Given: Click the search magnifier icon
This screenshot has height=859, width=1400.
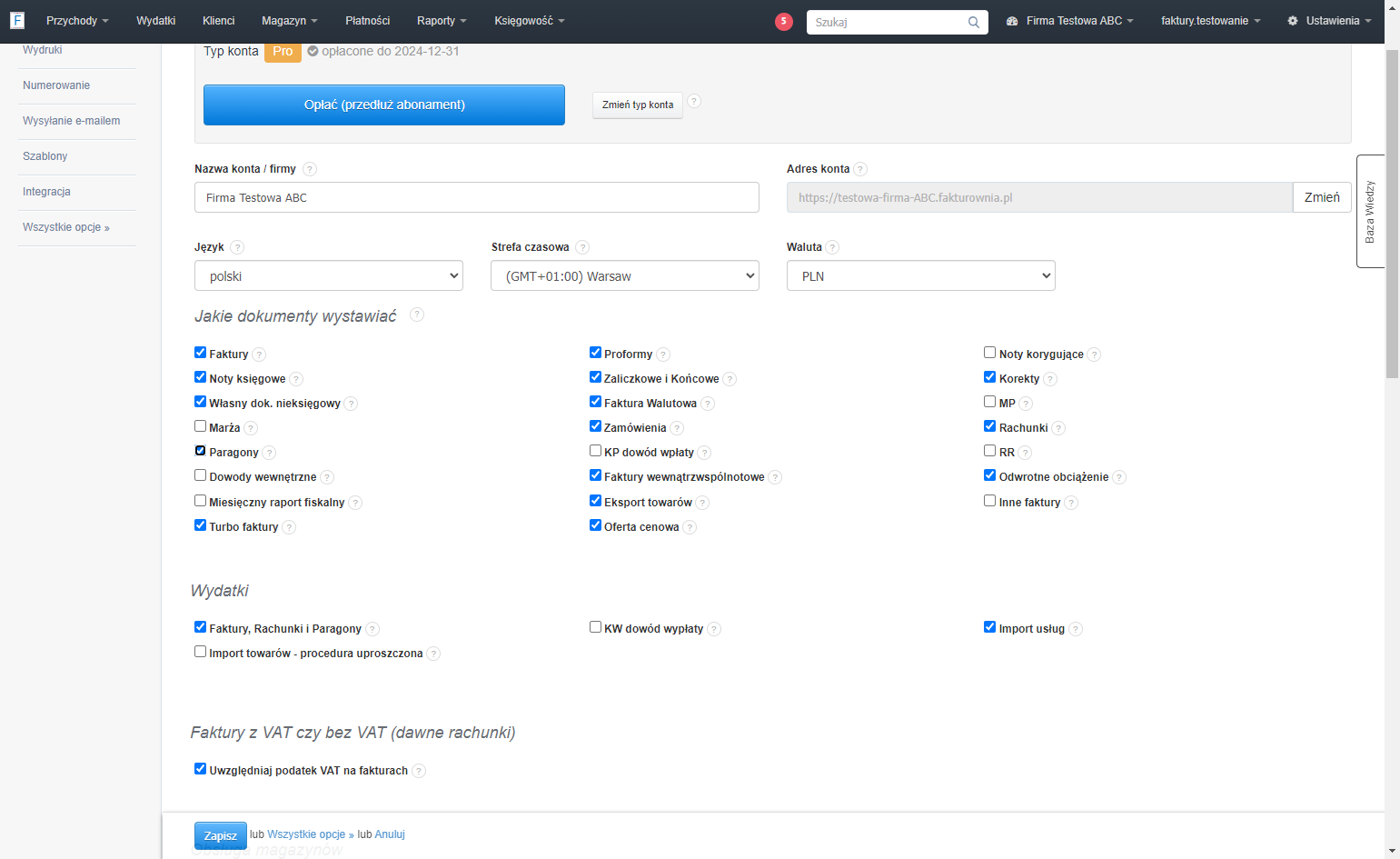Looking at the screenshot, I should [x=974, y=22].
